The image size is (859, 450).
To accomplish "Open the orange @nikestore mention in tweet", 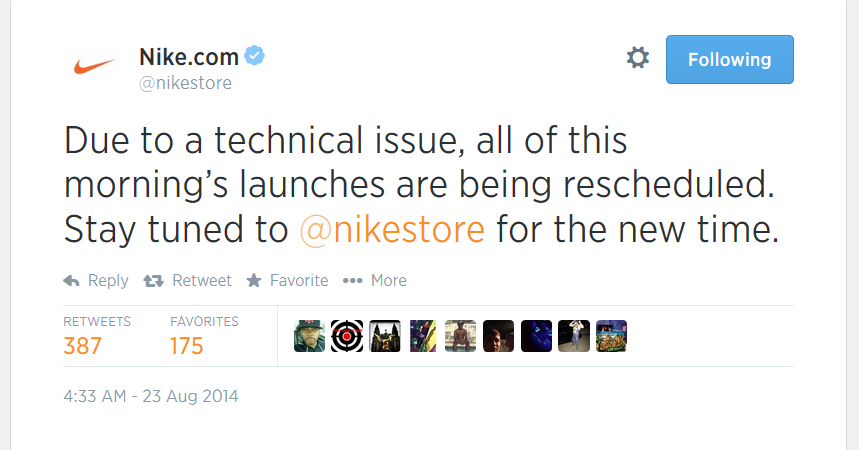I will (392, 230).
